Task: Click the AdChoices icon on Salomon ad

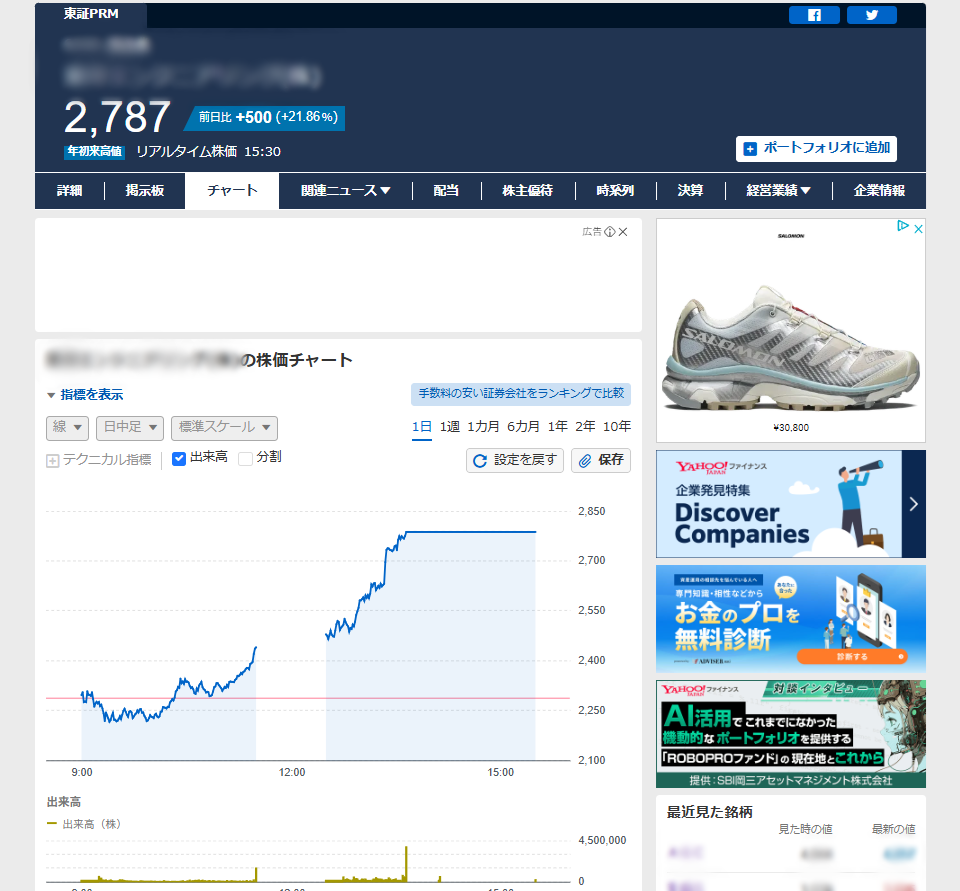Action: pyautogui.click(x=902, y=227)
